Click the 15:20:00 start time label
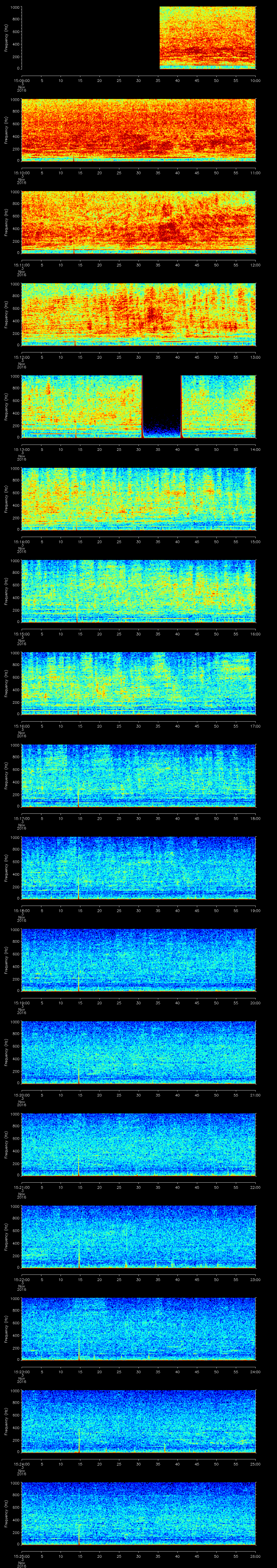Screen dimensions: 277x1568 pos(21,1095)
